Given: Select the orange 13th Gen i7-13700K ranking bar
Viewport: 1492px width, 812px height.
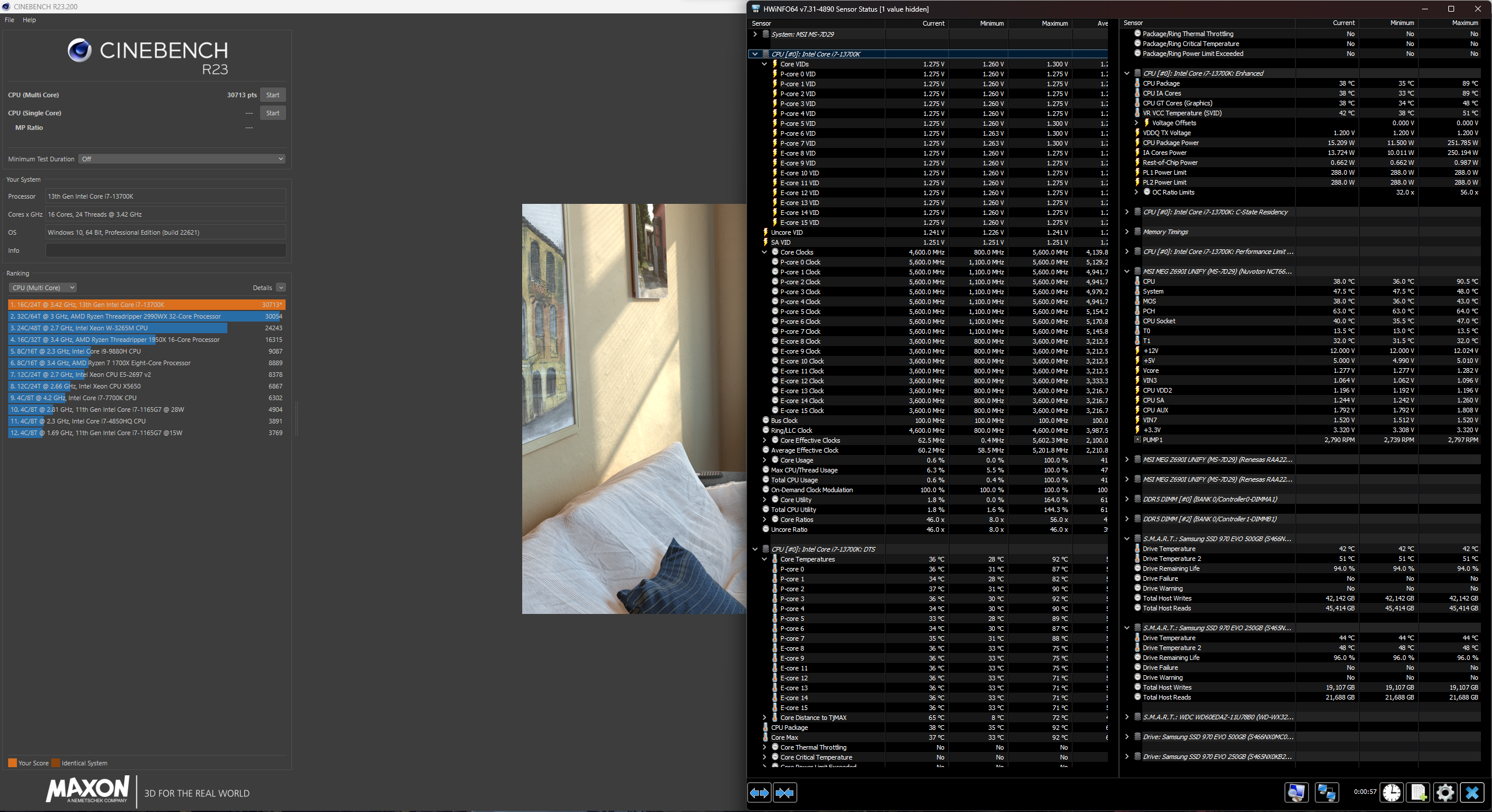Looking at the screenshot, I should [x=146, y=305].
